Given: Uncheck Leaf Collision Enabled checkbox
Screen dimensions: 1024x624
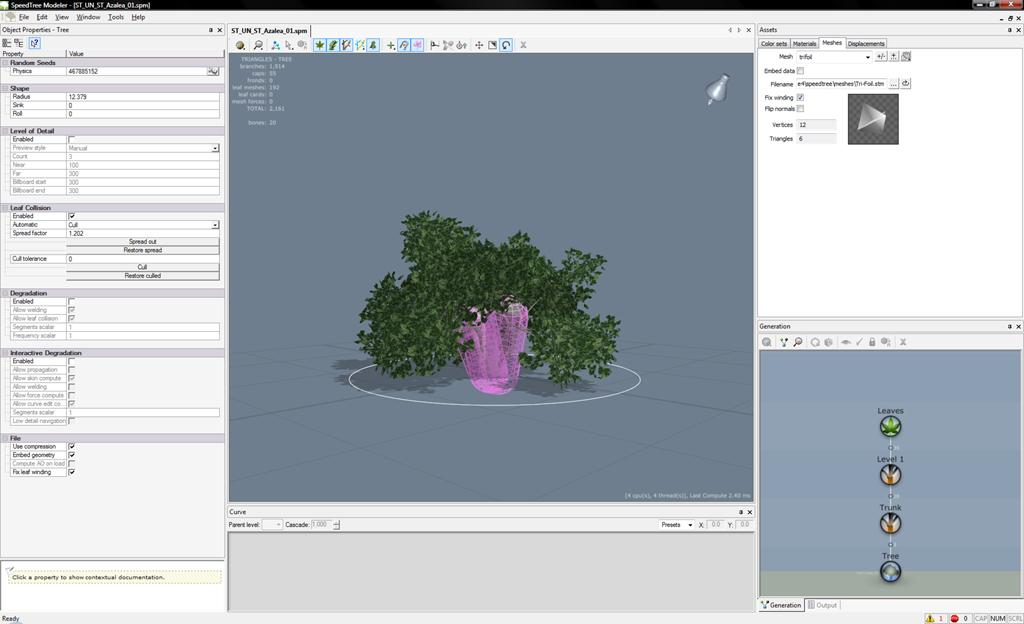Looking at the screenshot, I should (x=72, y=216).
